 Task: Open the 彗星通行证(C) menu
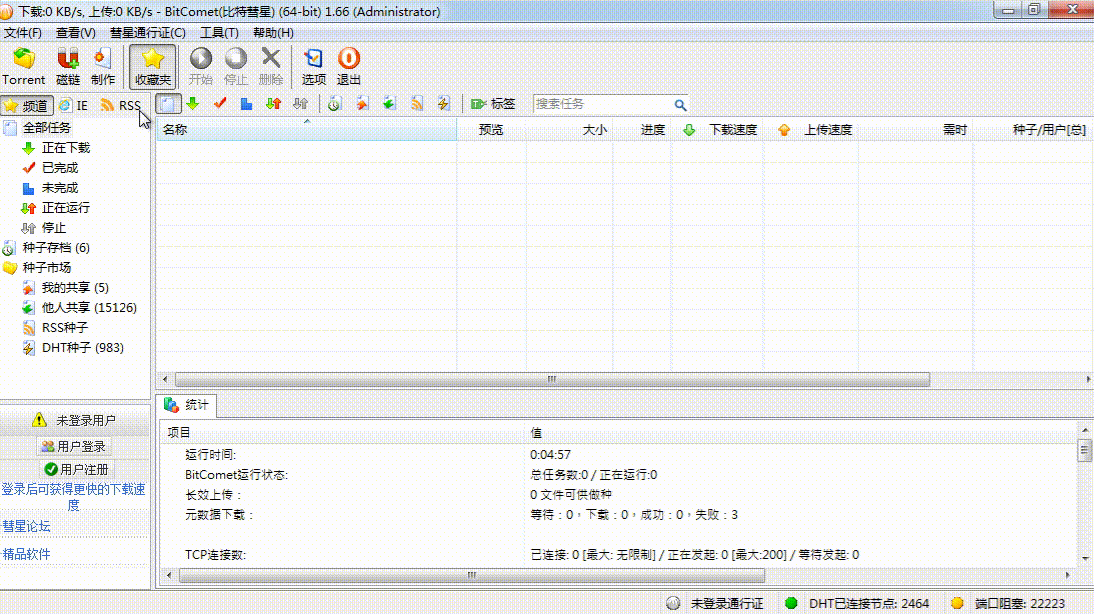tap(147, 33)
